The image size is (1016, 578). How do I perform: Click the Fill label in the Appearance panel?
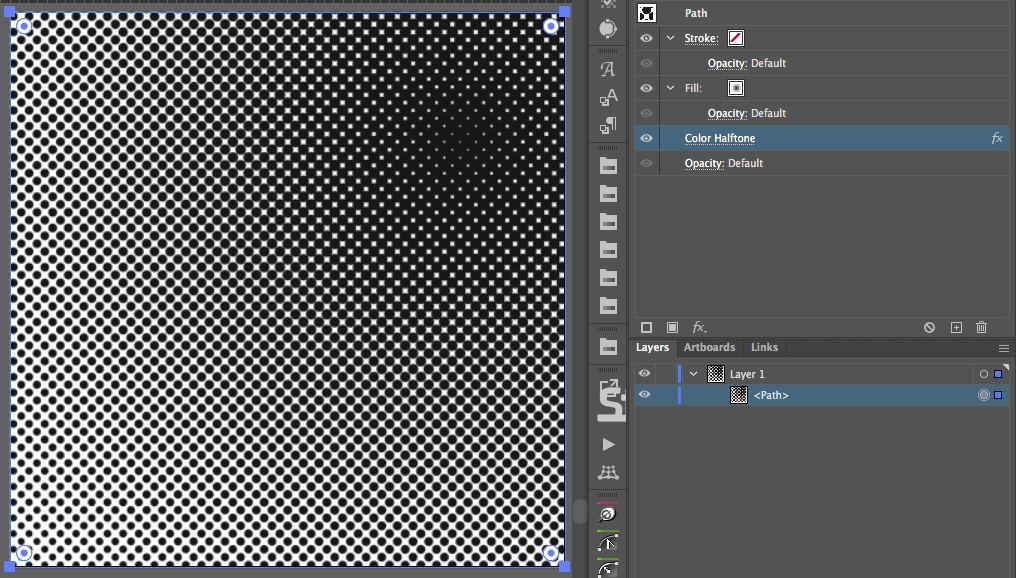[x=693, y=88]
